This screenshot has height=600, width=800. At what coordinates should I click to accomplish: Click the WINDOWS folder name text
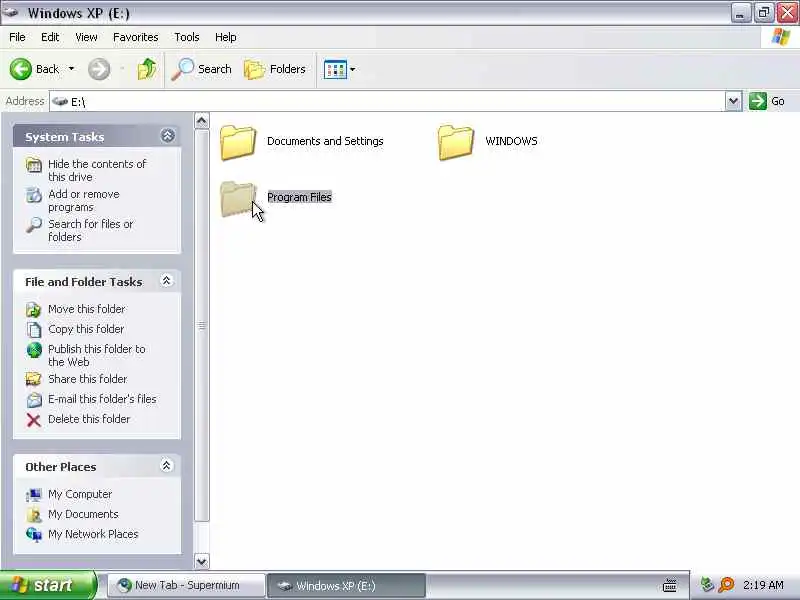click(511, 141)
